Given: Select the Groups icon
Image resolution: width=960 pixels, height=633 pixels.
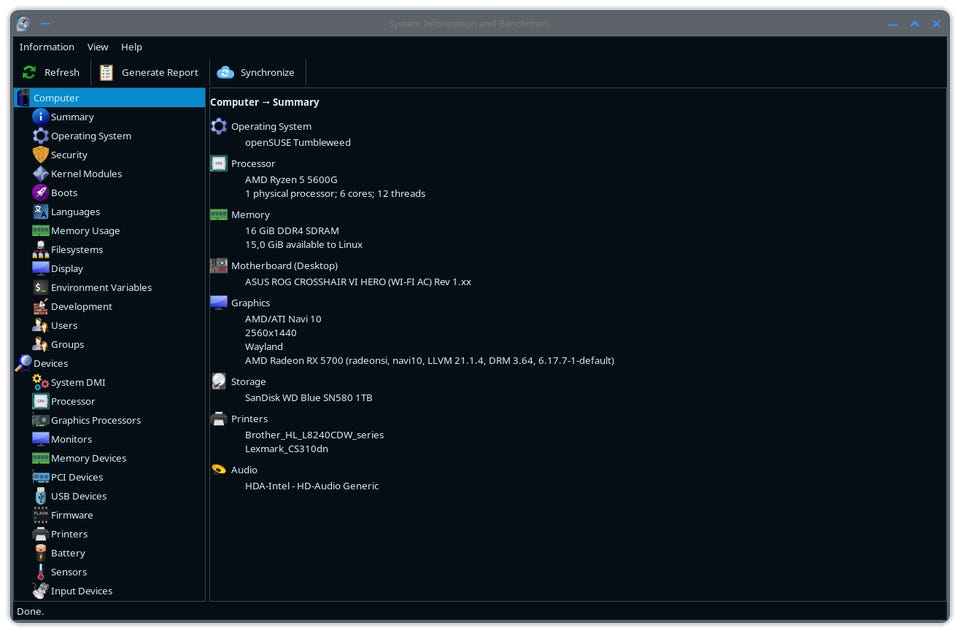Looking at the screenshot, I should 40,344.
